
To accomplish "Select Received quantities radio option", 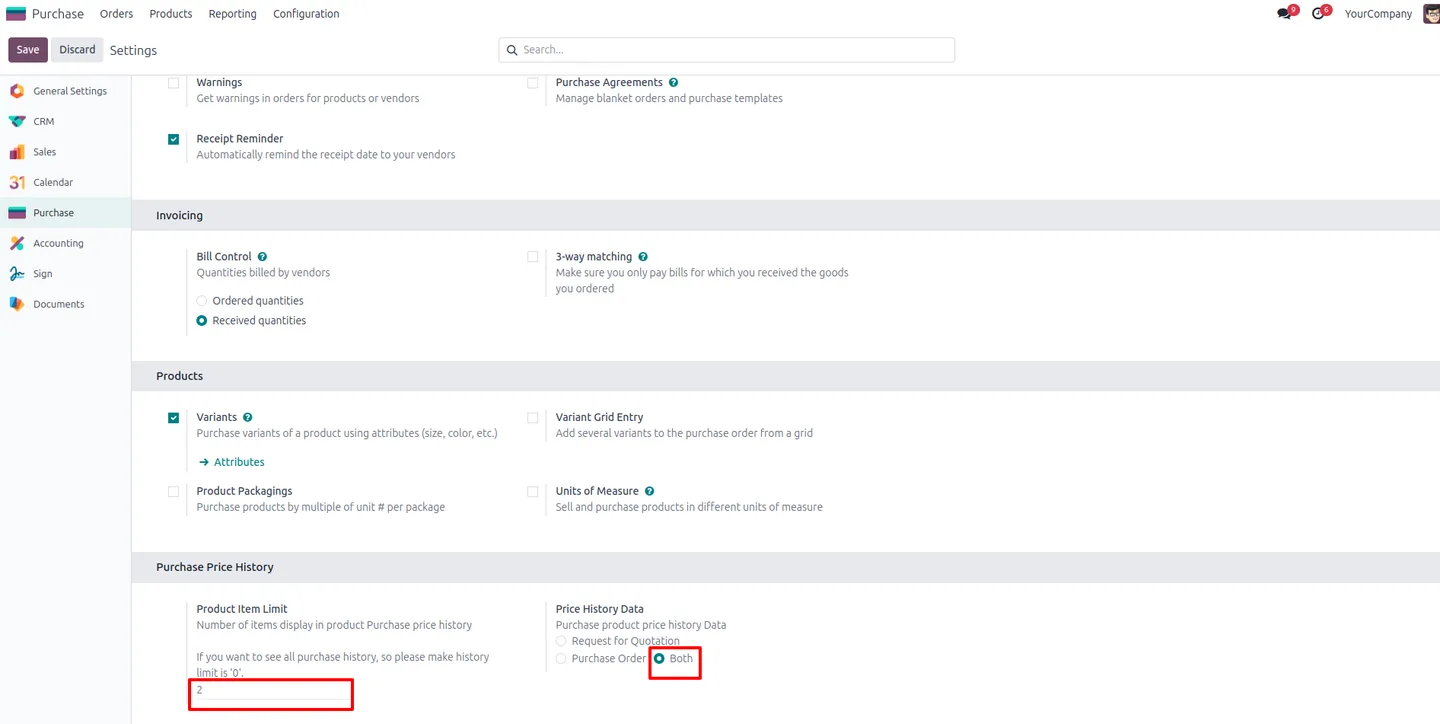I will (202, 321).
